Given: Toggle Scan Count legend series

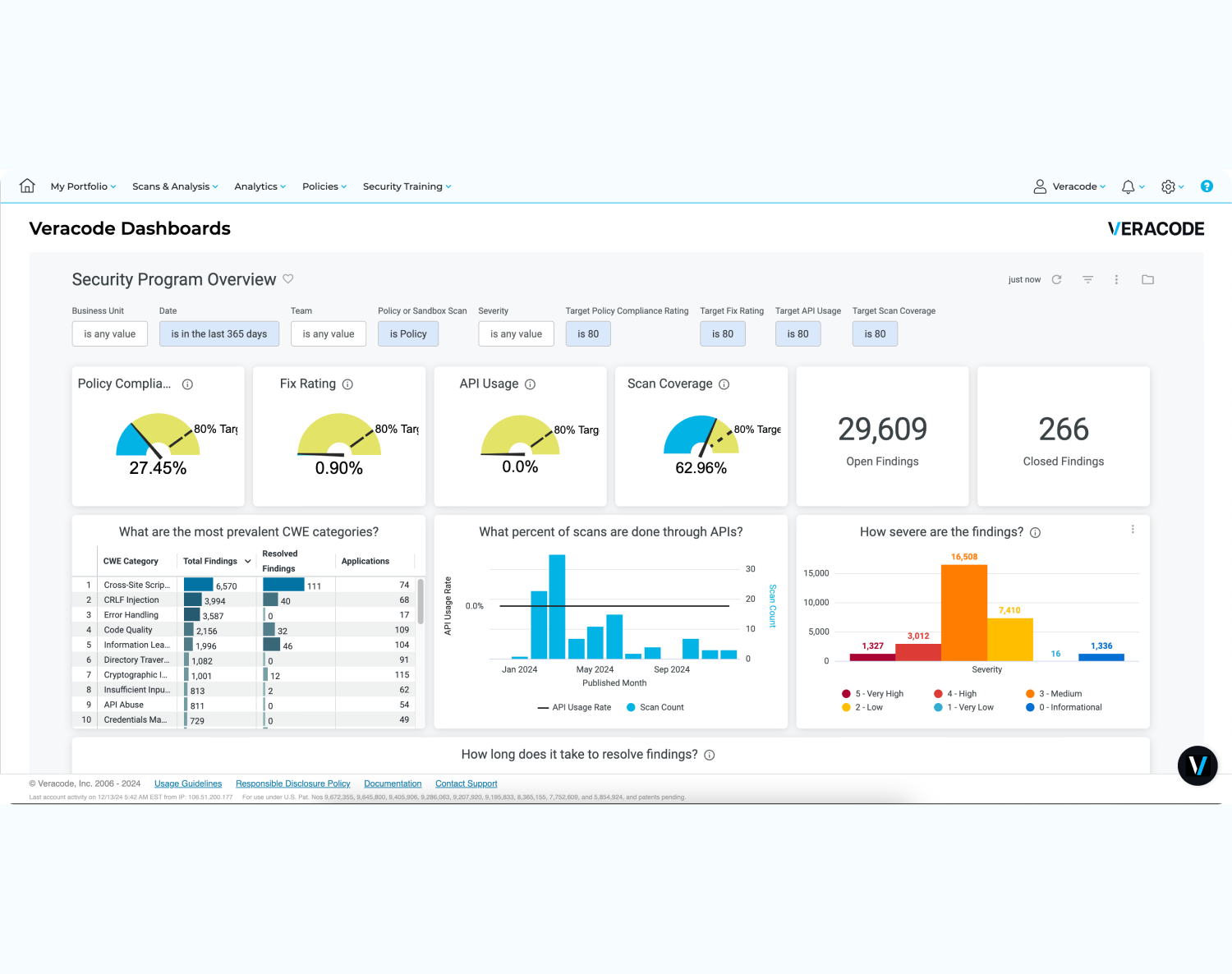Looking at the screenshot, I should (655, 707).
